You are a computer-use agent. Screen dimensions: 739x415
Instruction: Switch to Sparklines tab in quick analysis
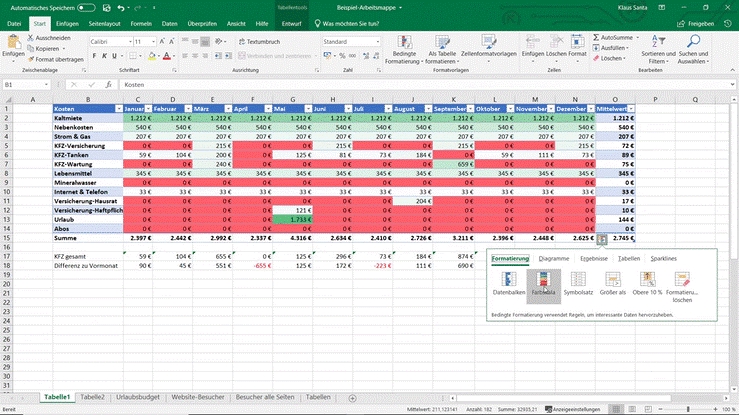tap(663, 259)
